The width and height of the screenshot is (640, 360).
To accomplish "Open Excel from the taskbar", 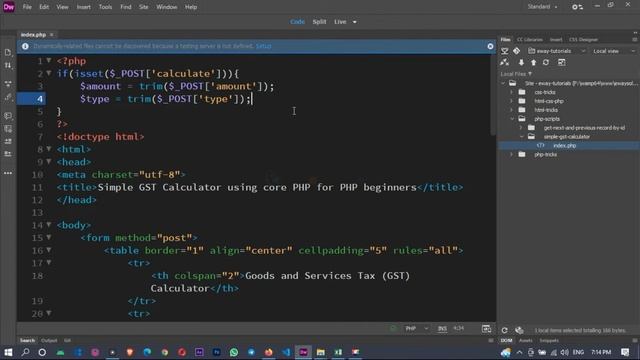I will point(338,352).
